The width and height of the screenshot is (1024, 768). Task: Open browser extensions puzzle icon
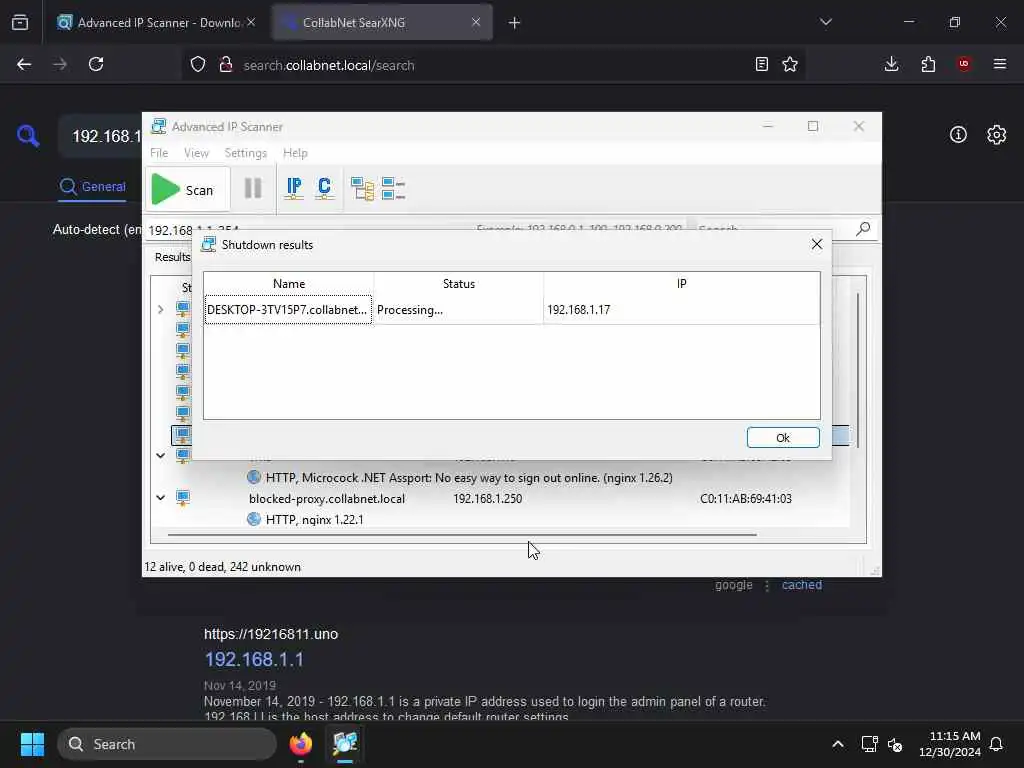[928, 64]
